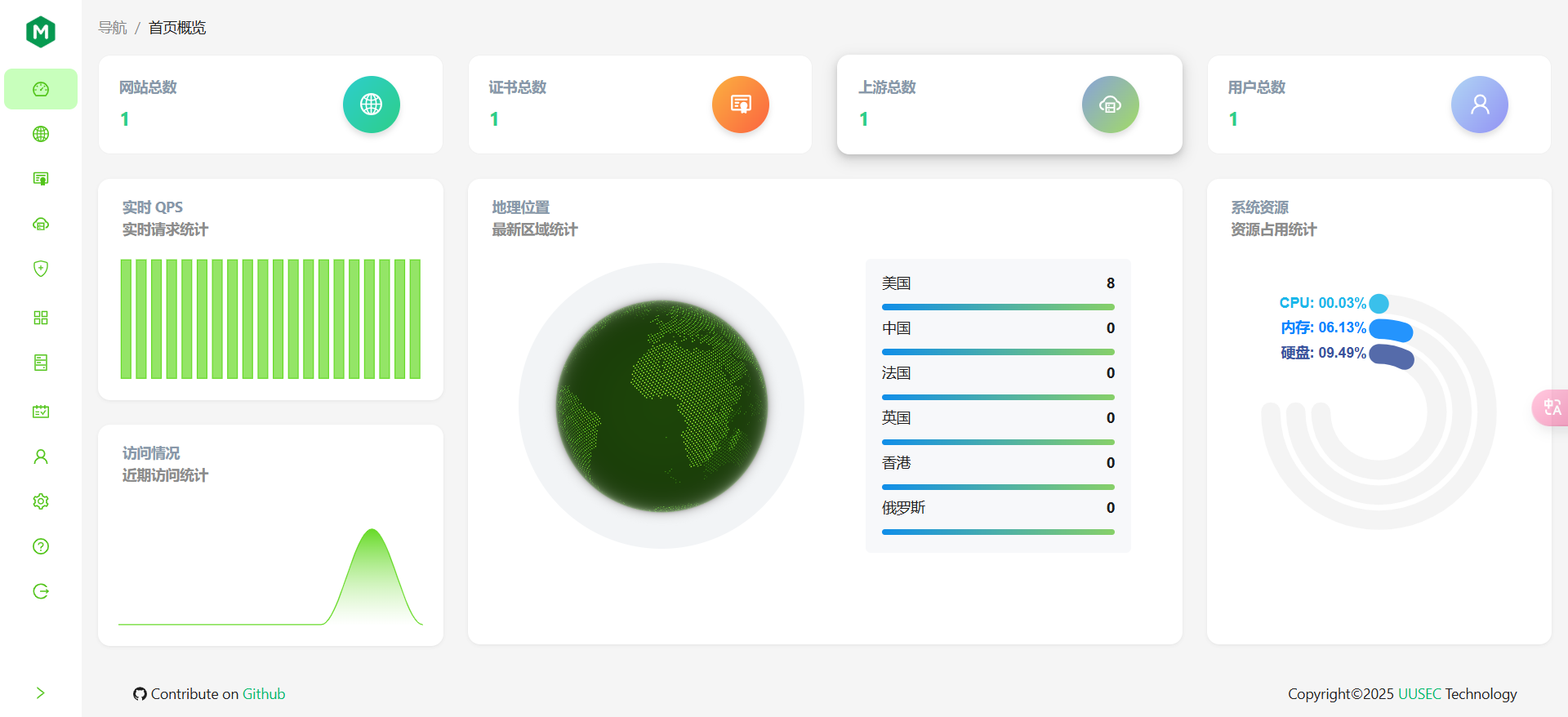The height and width of the screenshot is (717, 1568).
Task: Click the orange certificate icon in 证书总数 card
Action: (741, 105)
